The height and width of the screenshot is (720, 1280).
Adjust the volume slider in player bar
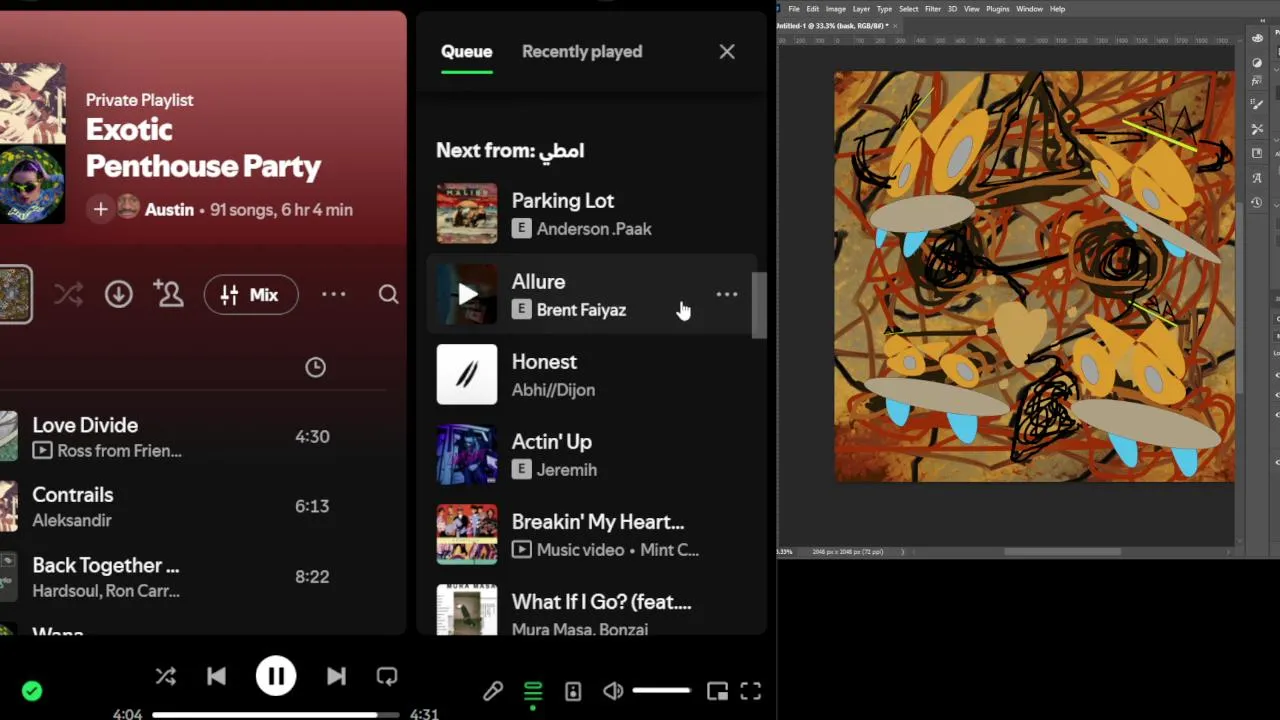pyautogui.click(x=661, y=690)
